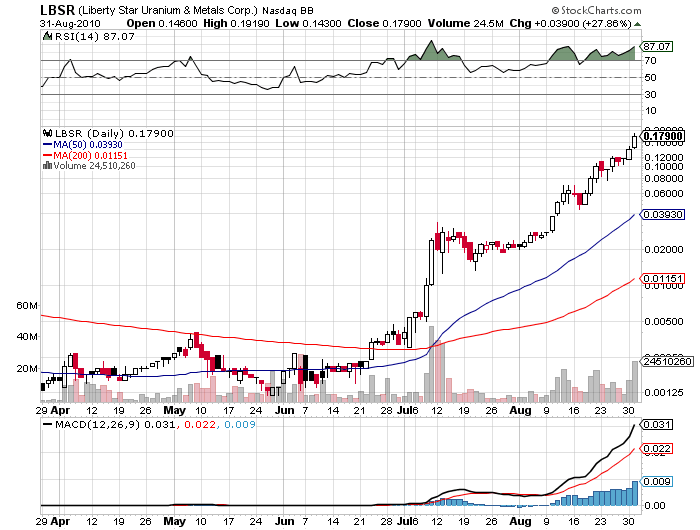
Task: Click the 0.02000 price axis label
Action: coord(664,250)
